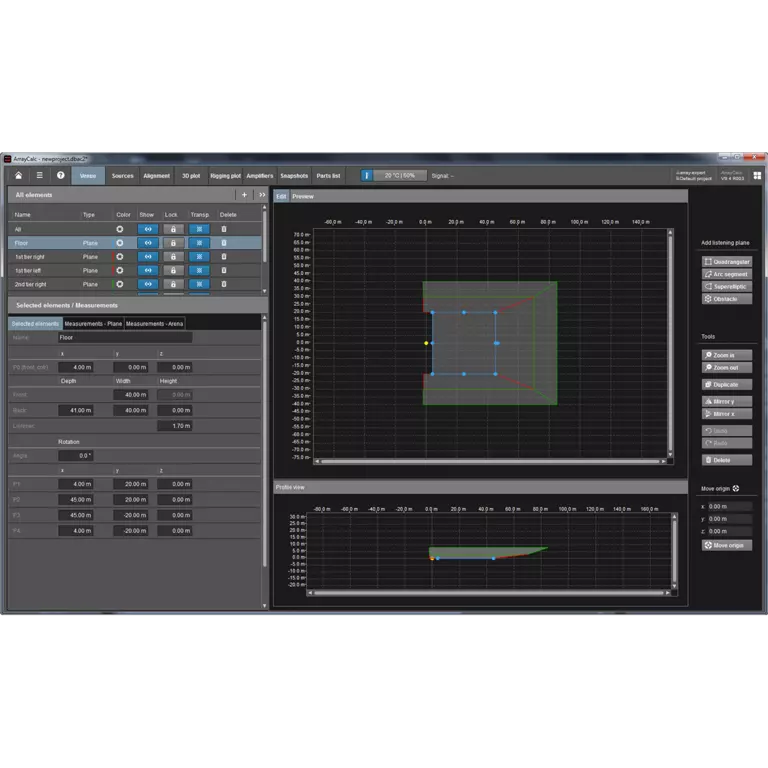Open the Rigging plot tab
768x768 pixels.
225,176
